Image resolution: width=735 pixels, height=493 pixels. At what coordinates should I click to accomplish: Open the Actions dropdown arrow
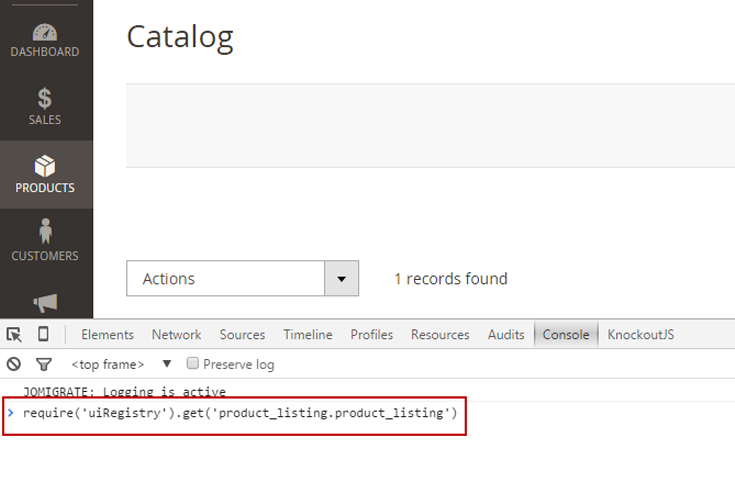pos(341,278)
